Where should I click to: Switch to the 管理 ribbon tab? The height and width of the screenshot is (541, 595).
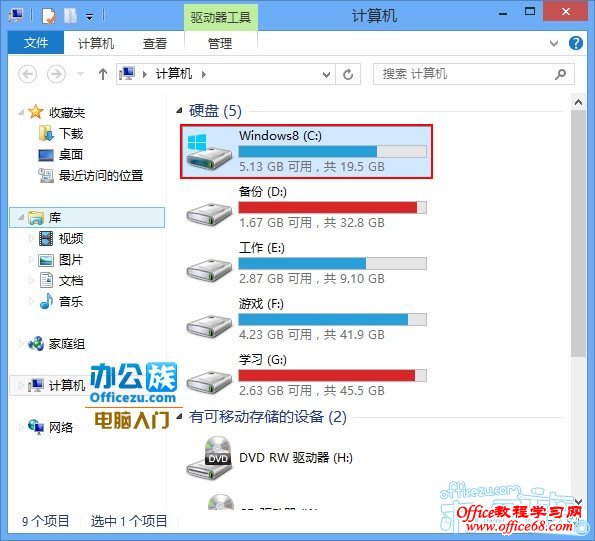coord(220,43)
